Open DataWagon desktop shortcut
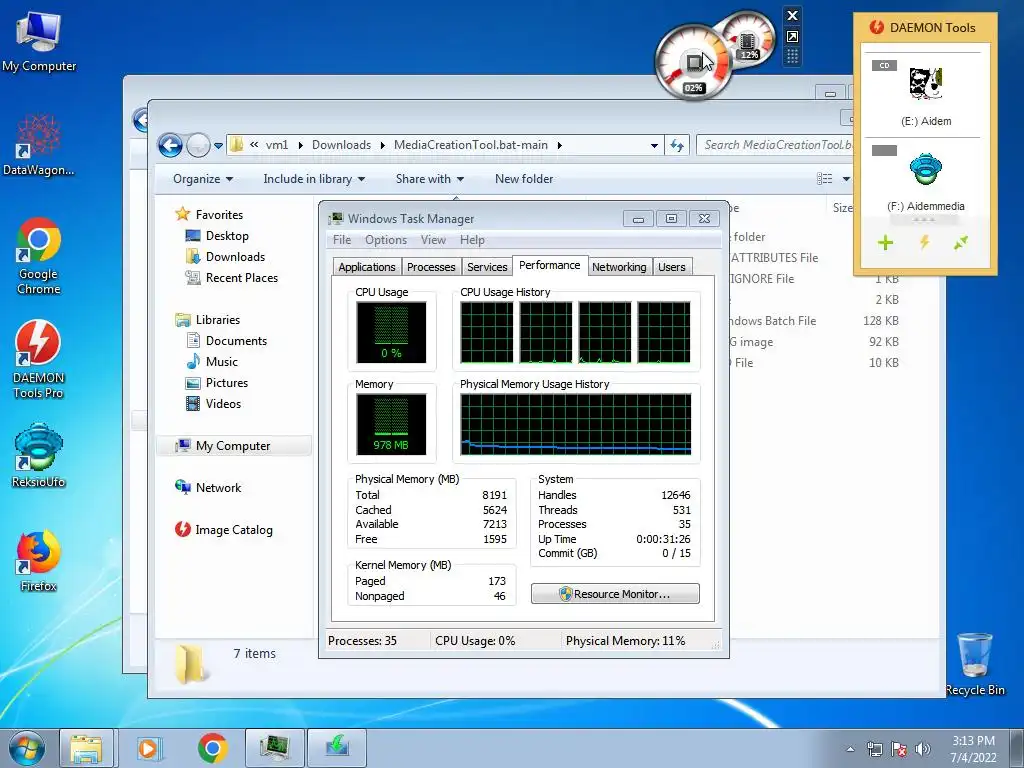The image size is (1024, 768). coord(39,145)
